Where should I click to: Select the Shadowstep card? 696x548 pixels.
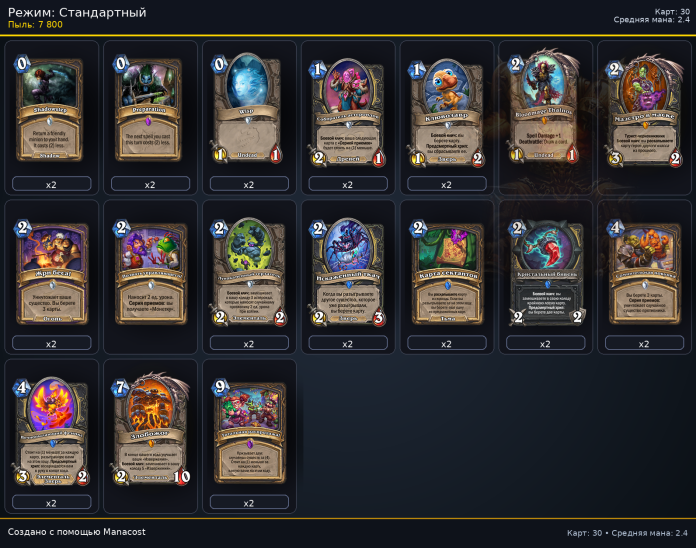(x=49, y=110)
